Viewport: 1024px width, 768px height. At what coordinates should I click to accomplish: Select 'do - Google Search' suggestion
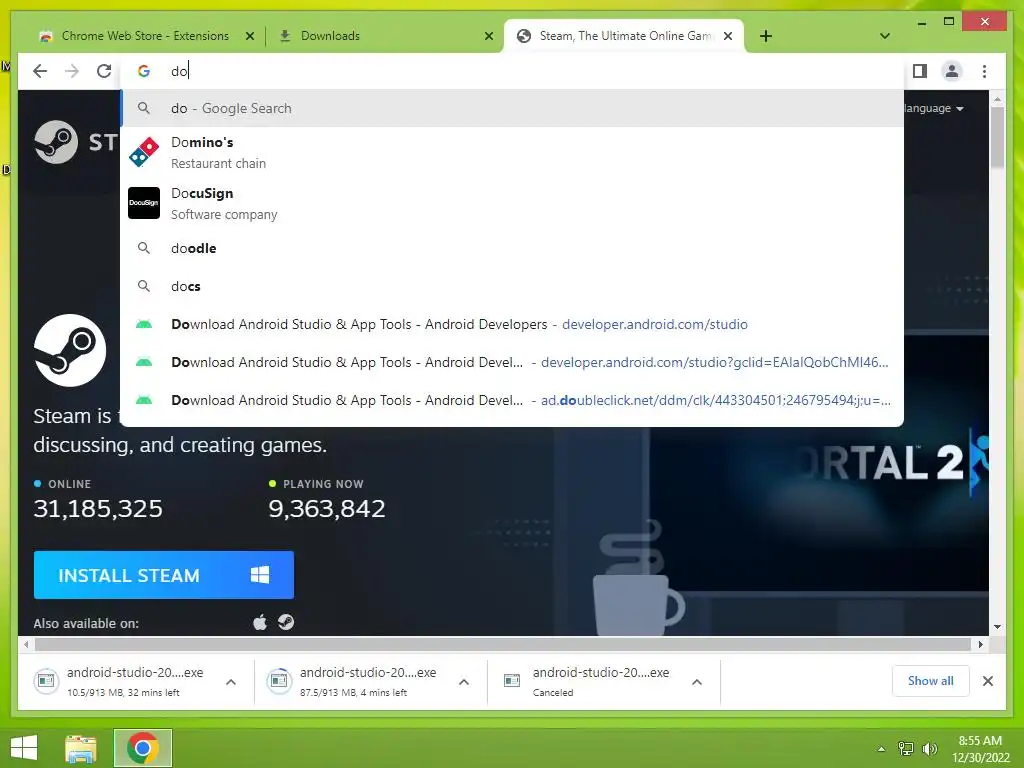pyautogui.click(x=512, y=108)
